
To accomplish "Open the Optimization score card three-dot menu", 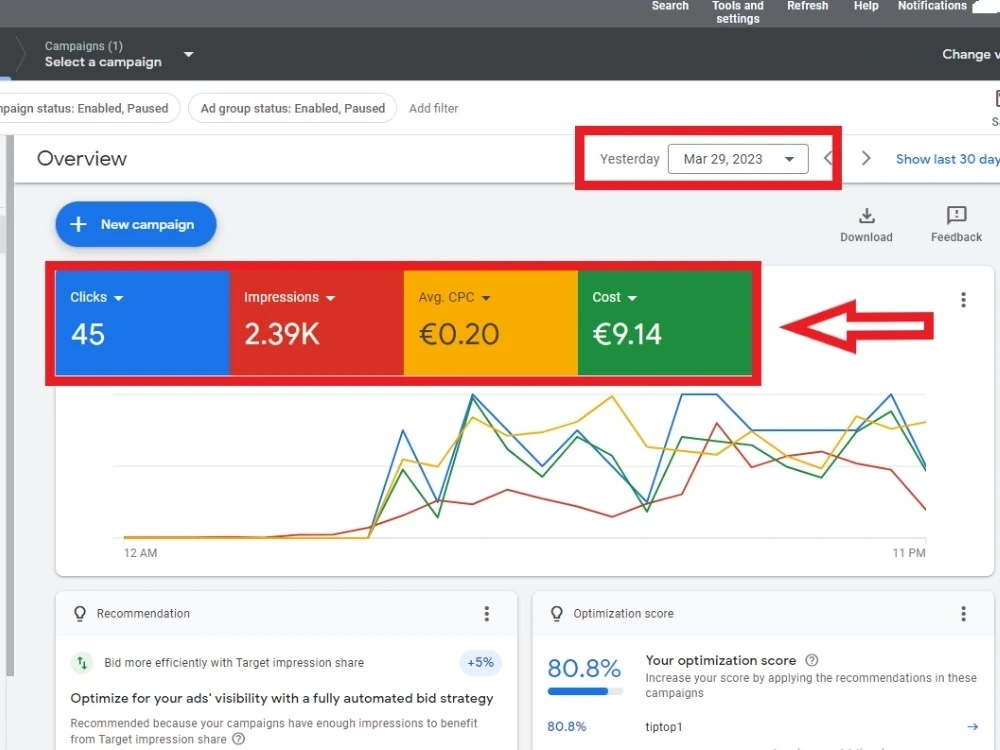I will tap(963, 614).
